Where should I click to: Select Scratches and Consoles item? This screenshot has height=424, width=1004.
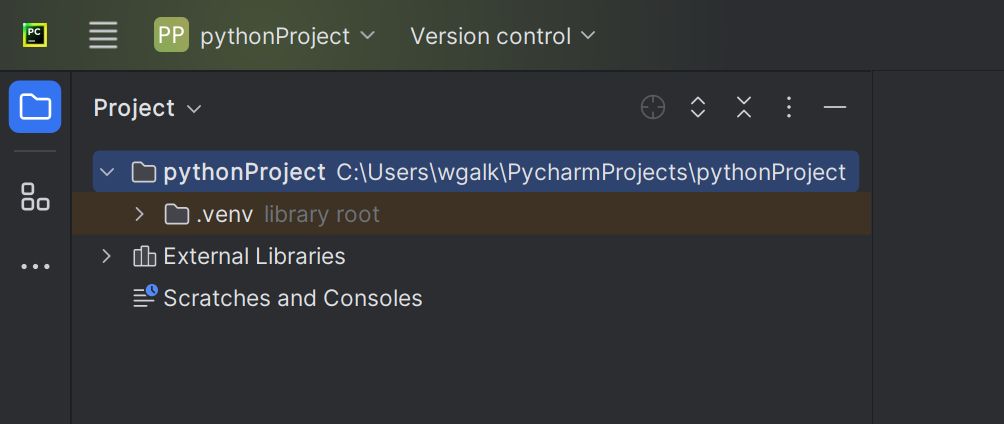point(292,298)
